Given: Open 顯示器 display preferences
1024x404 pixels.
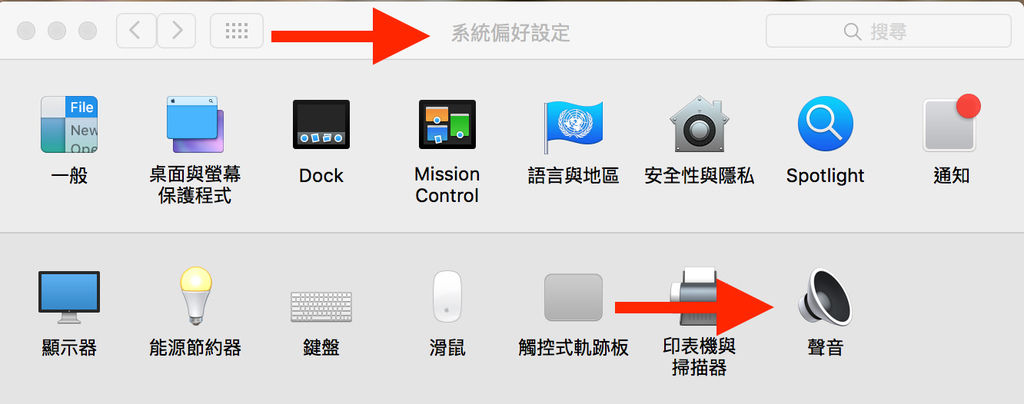Looking at the screenshot, I should tap(69, 297).
